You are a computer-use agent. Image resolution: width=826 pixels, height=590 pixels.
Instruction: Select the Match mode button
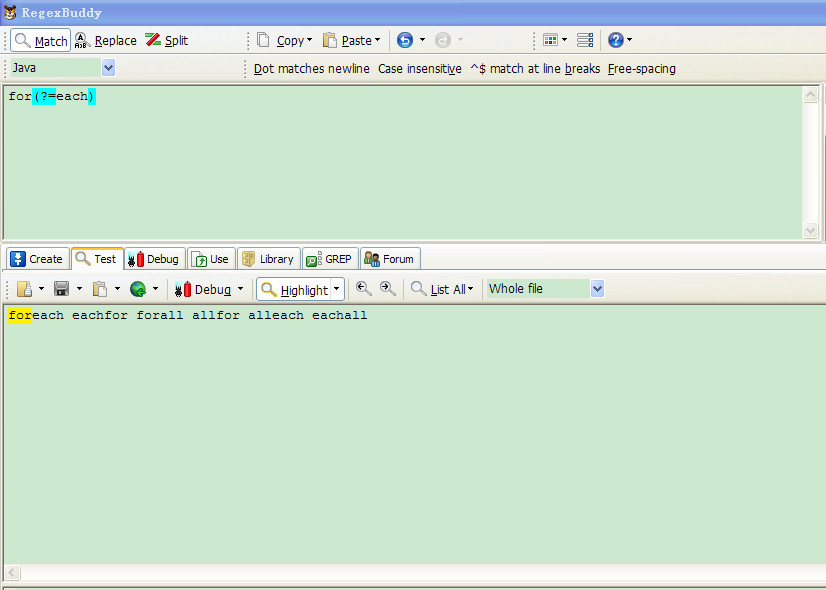41,41
